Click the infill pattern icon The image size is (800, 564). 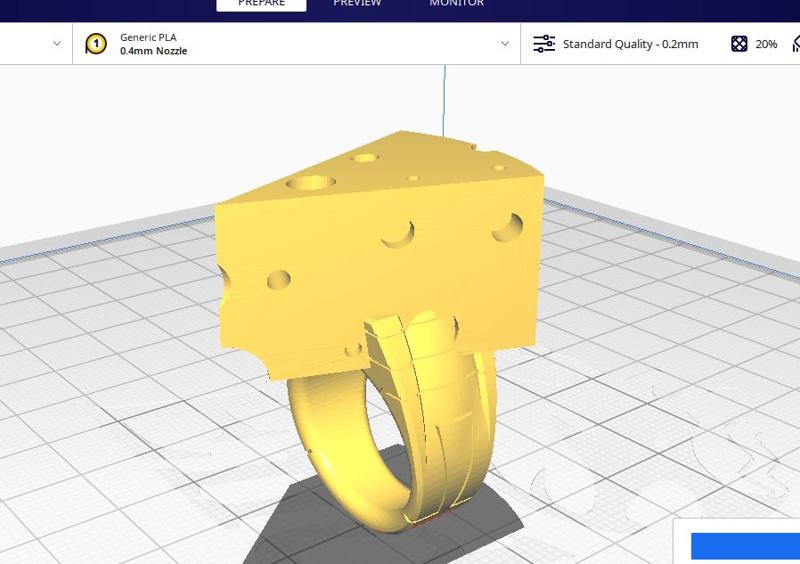[x=739, y=44]
